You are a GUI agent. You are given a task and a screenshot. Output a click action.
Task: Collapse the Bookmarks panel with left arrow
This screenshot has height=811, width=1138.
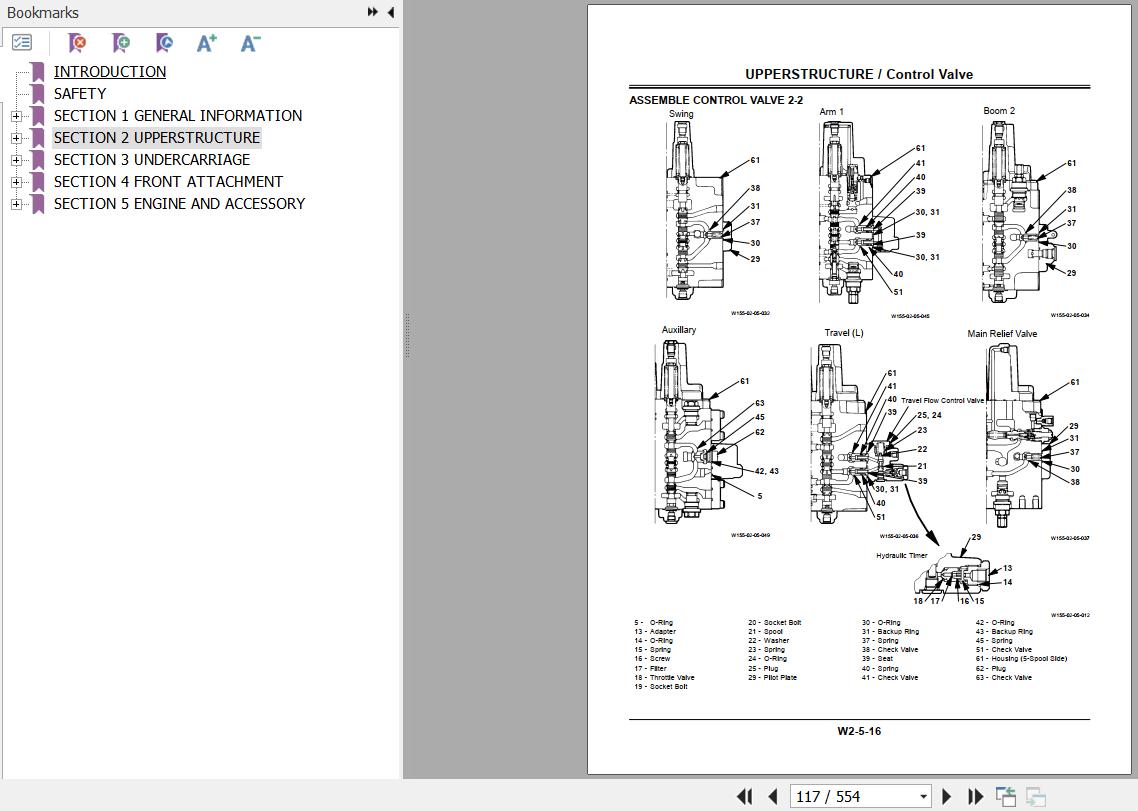390,12
